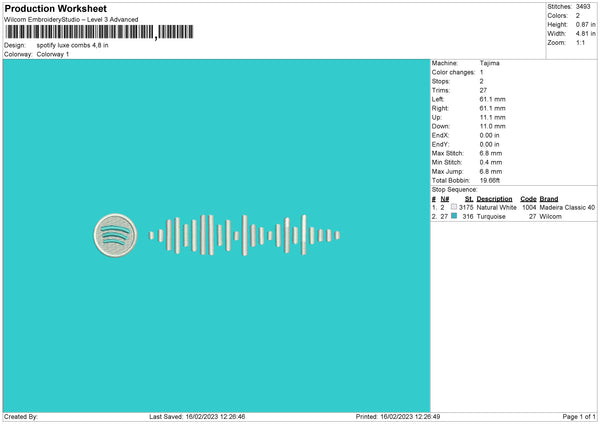Click the barcode at top of worksheet
Screen dimensions: 600x424
[x=99, y=32]
